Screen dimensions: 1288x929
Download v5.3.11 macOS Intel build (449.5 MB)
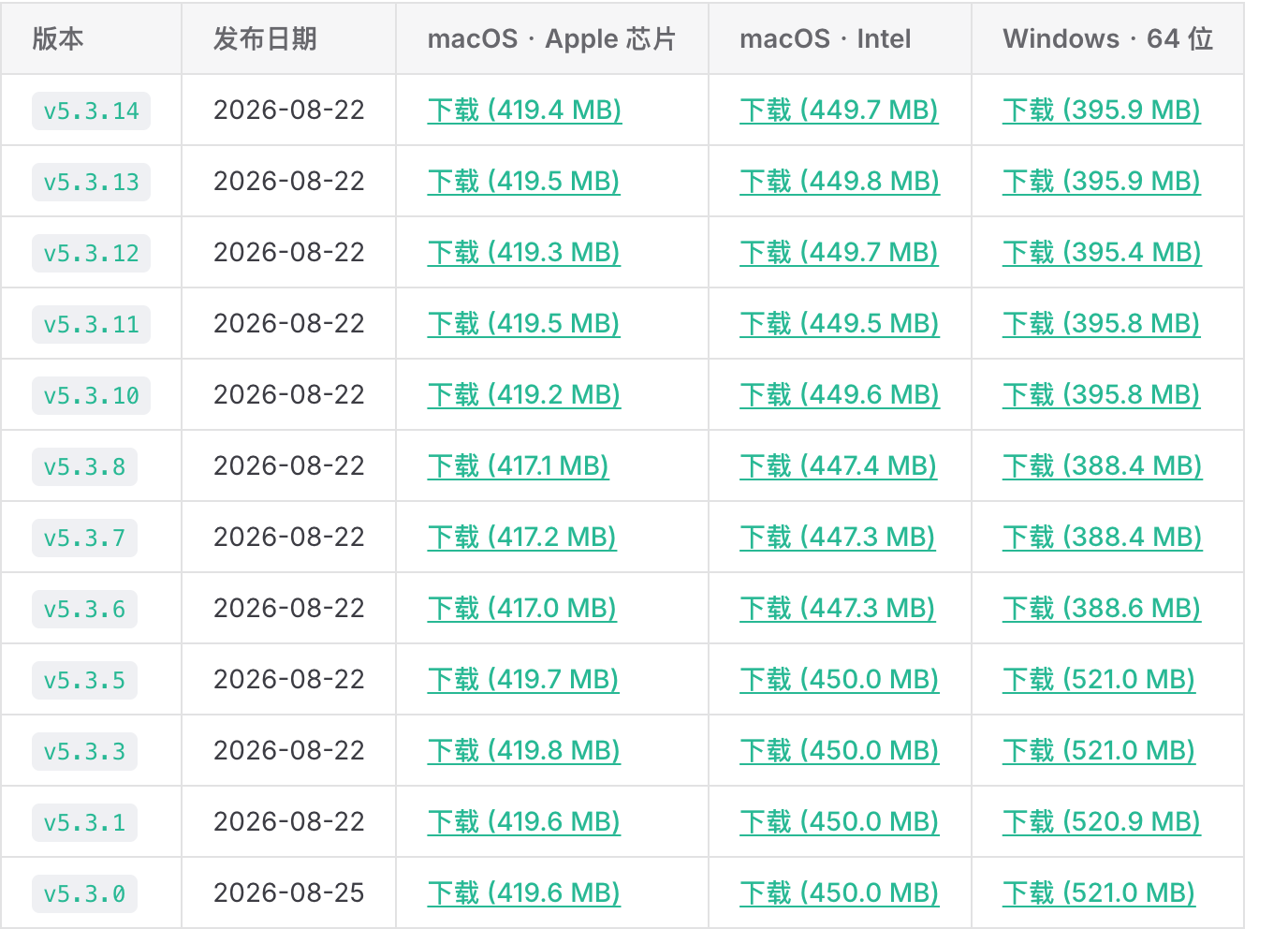pyautogui.click(x=840, y=324)
